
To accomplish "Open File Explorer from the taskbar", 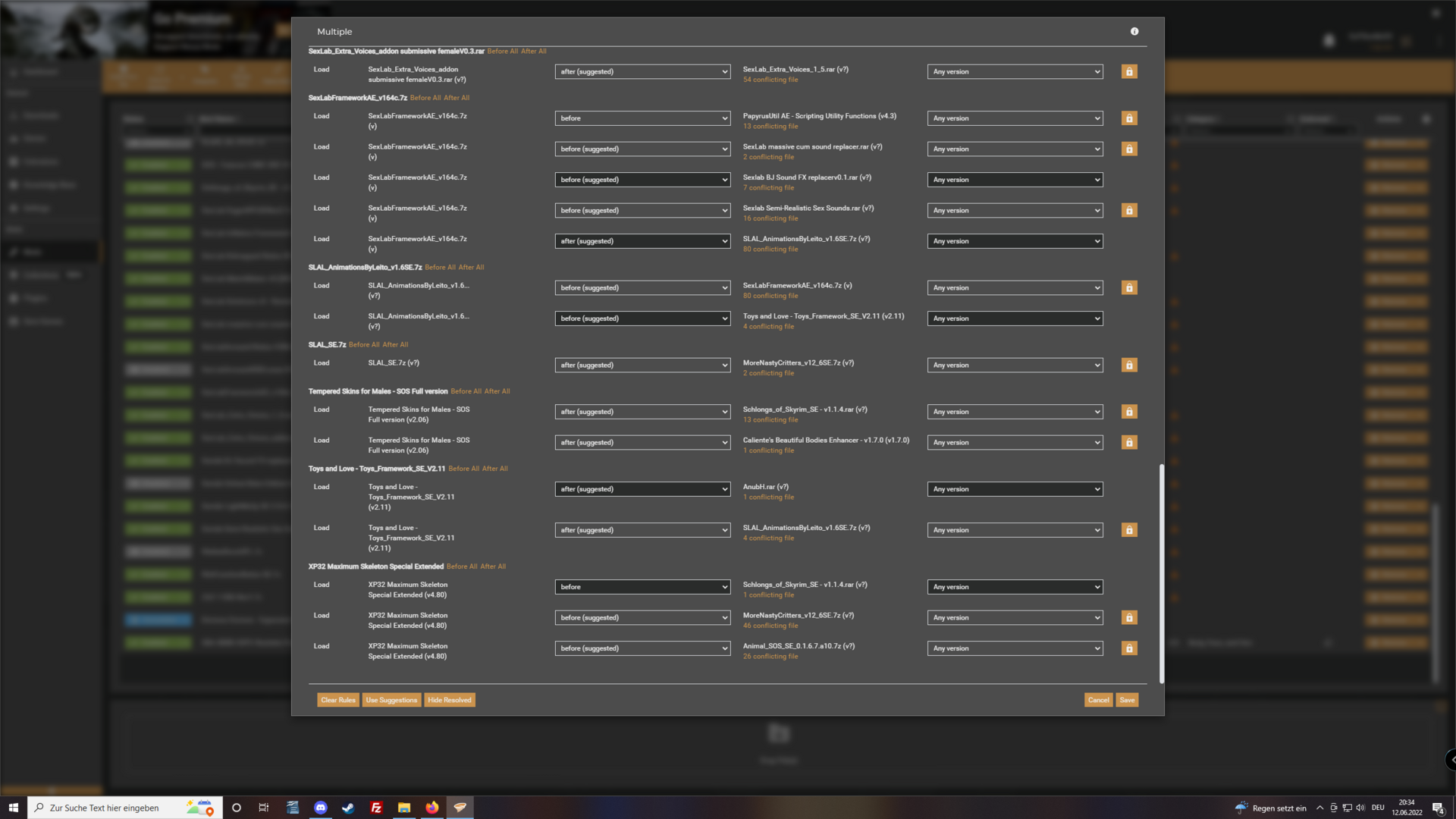I will tap(404, 808).
